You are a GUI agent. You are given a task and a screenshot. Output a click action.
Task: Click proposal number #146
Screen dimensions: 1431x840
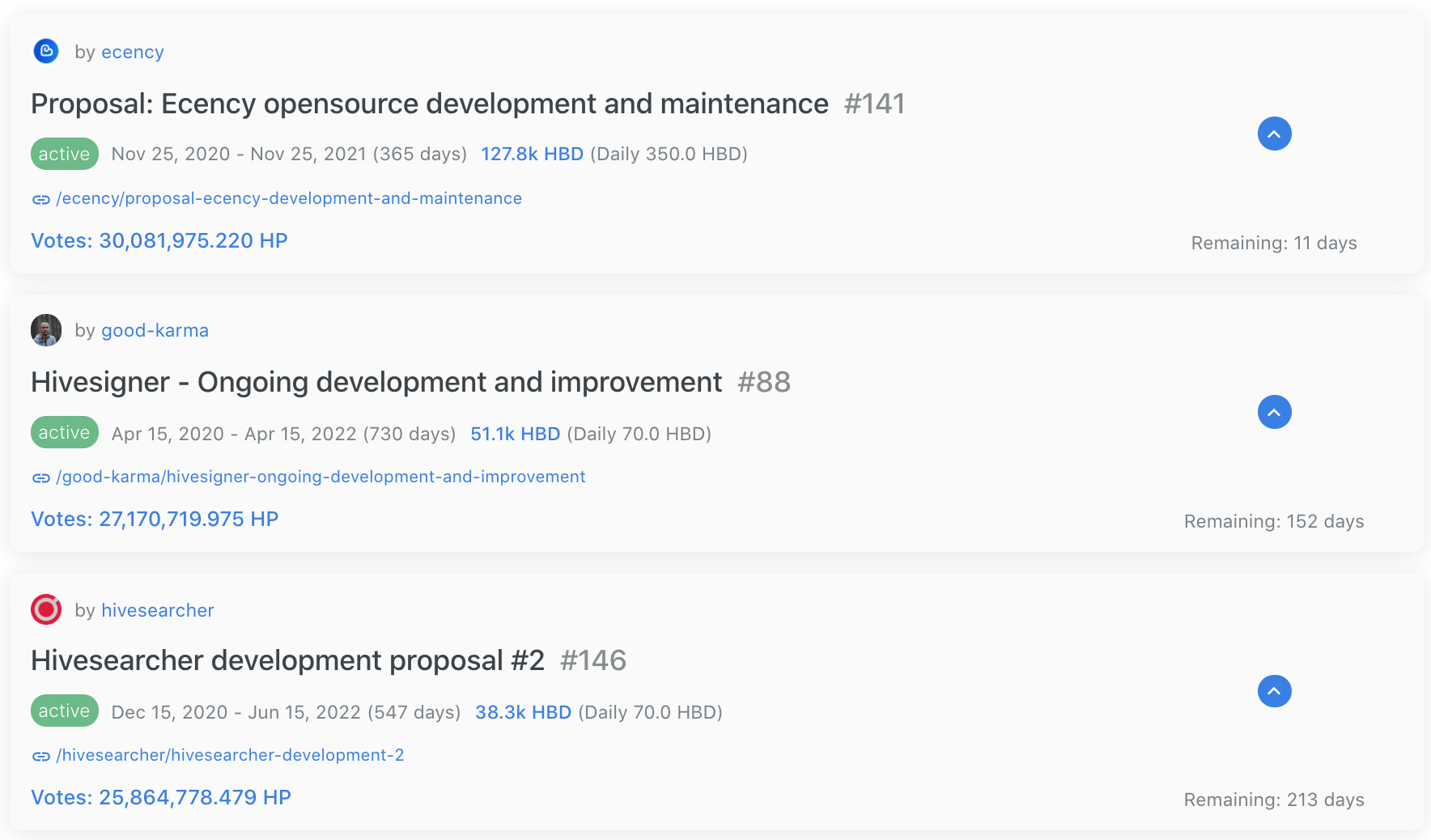(x=593, y=660)
